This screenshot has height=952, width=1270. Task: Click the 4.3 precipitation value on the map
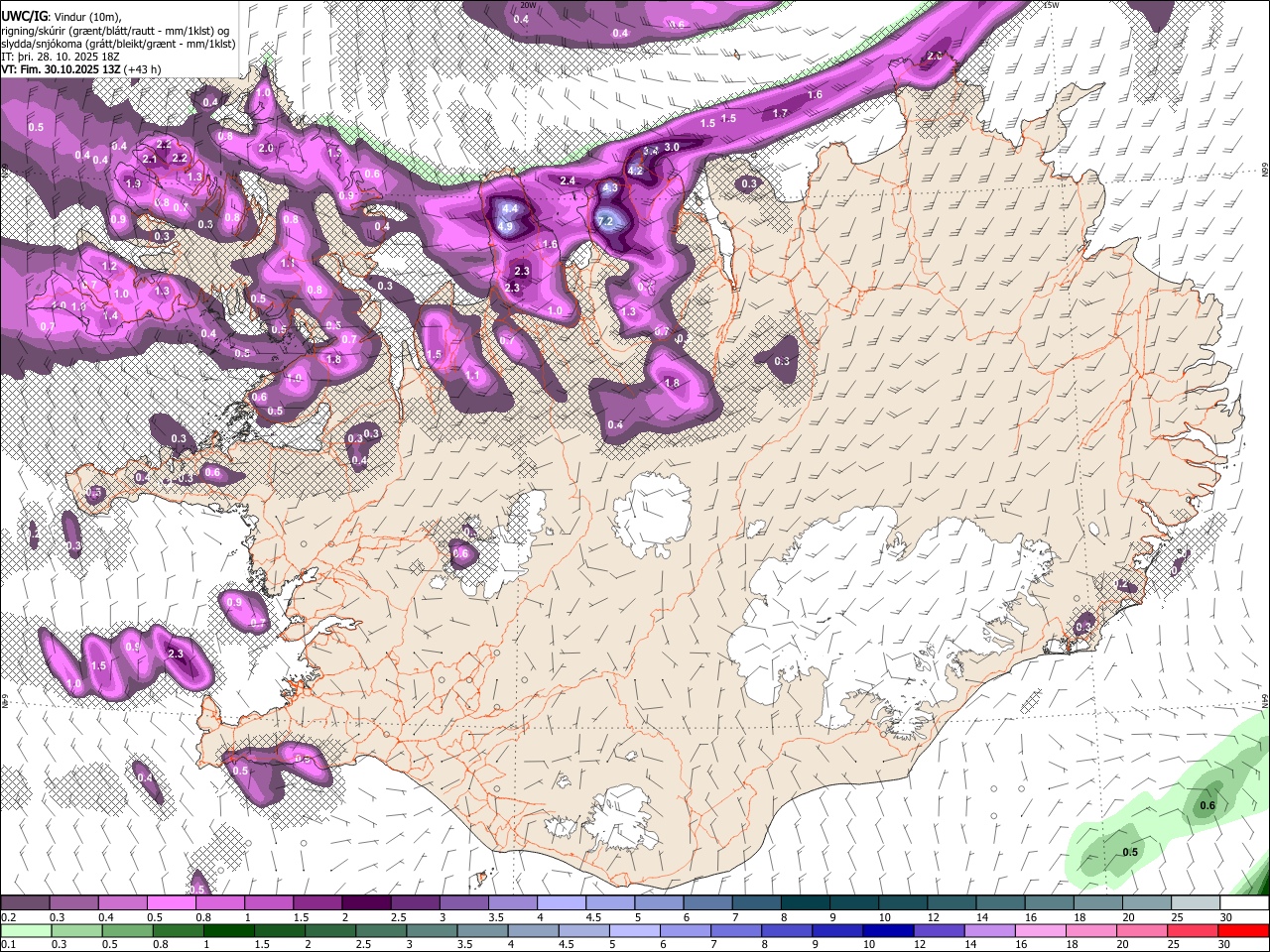610,187
